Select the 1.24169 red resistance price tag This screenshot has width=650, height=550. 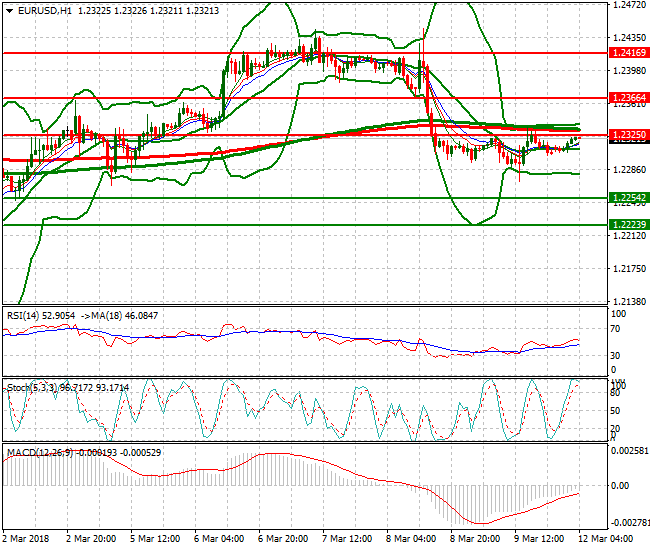[629, 51]
